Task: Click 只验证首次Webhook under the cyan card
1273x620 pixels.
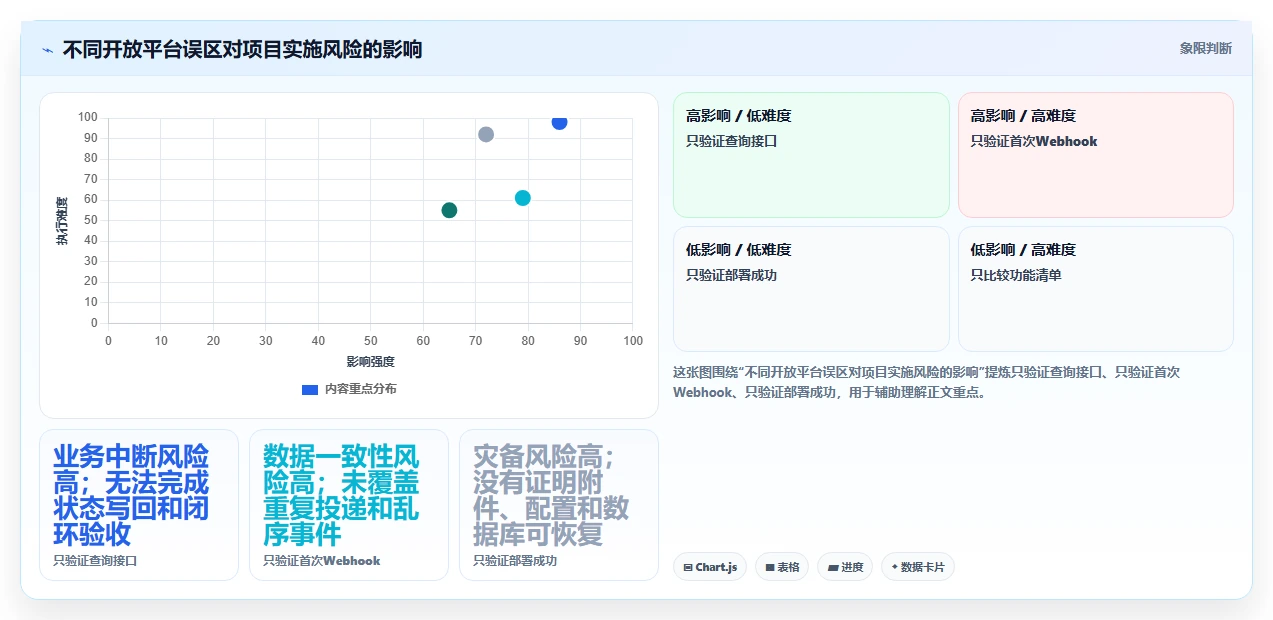Action: point(322,561)
